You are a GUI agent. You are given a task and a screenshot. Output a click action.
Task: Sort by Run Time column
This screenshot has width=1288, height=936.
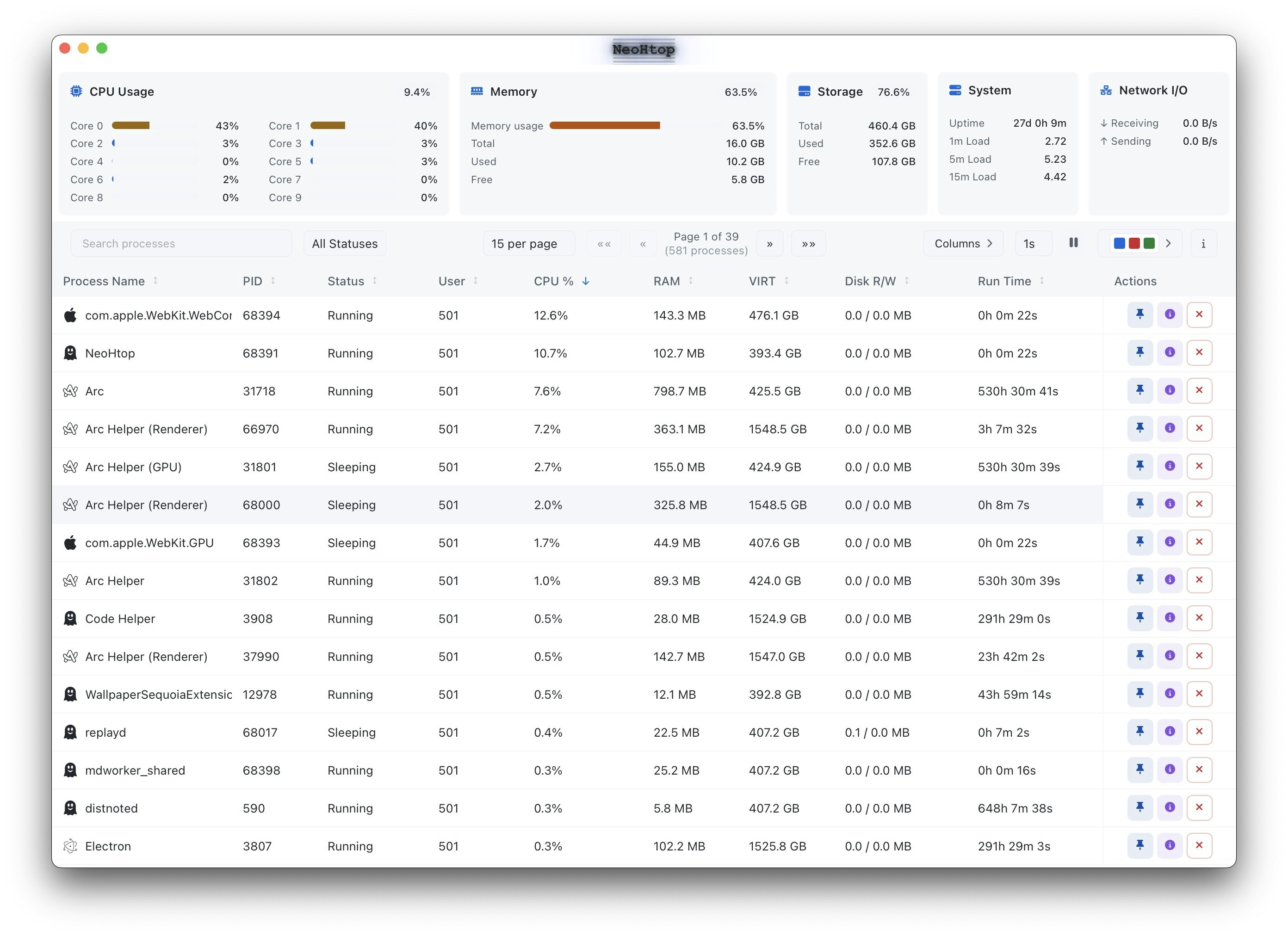click(1011, 281)
